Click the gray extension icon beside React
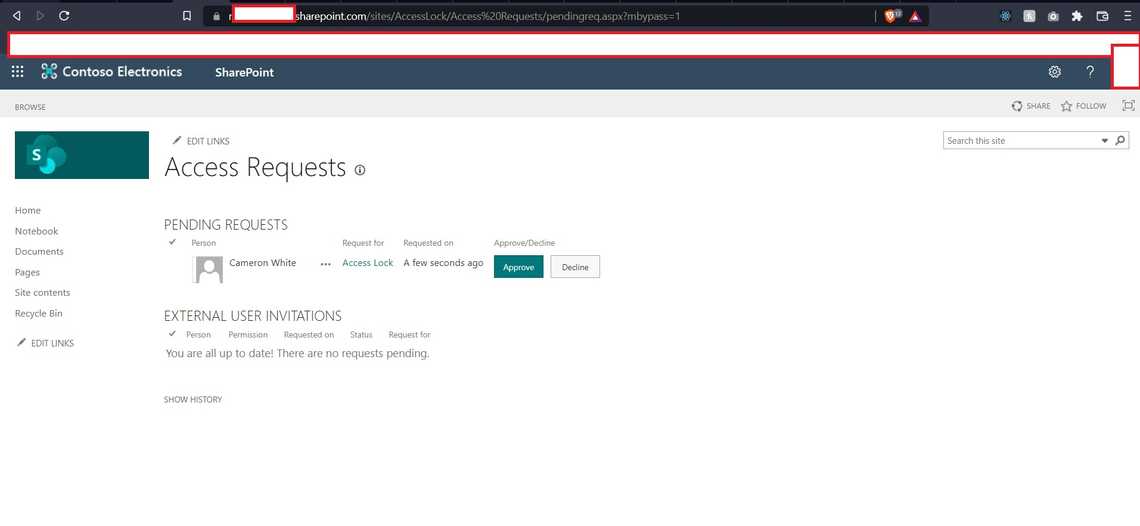Viewport: 1140px width, 526px height. pos(1029,16)
